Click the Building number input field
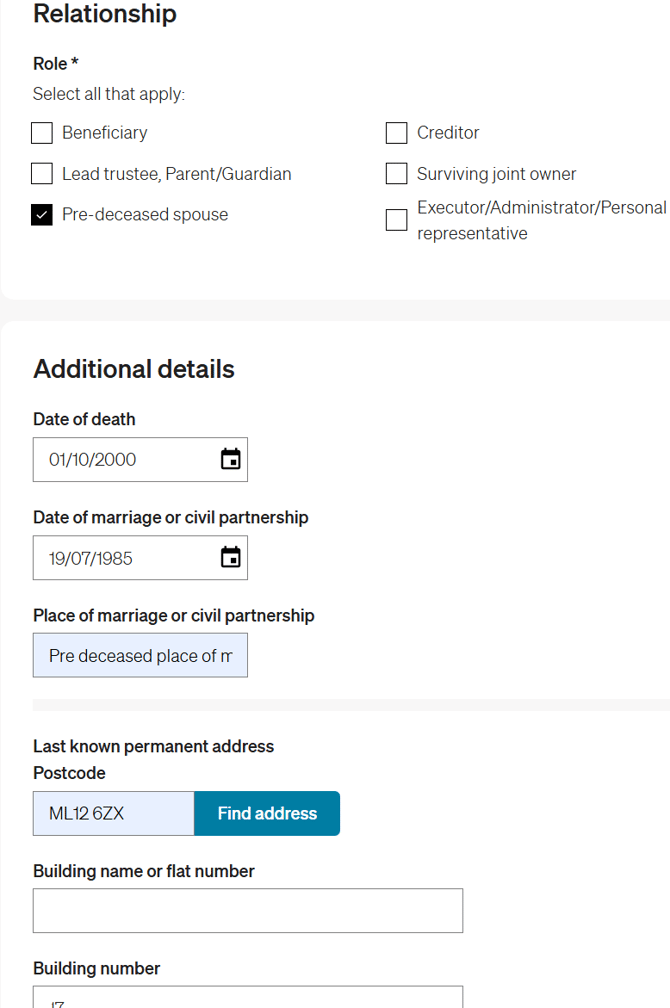The image size is (670, 1008). (x=247, y=998)
